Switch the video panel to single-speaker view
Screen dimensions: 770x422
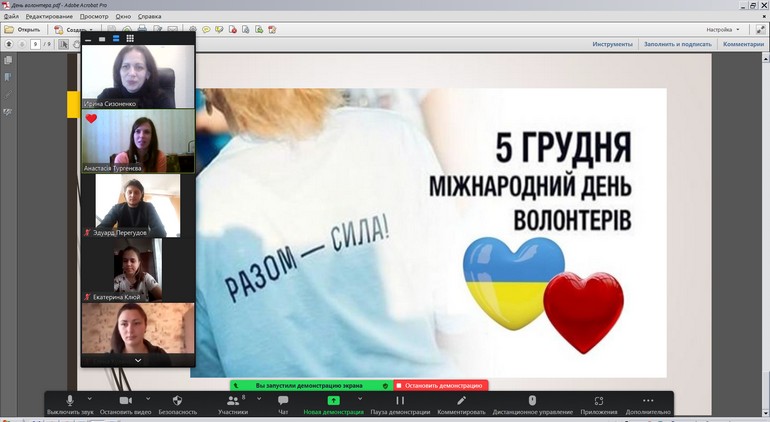(102, 39)
